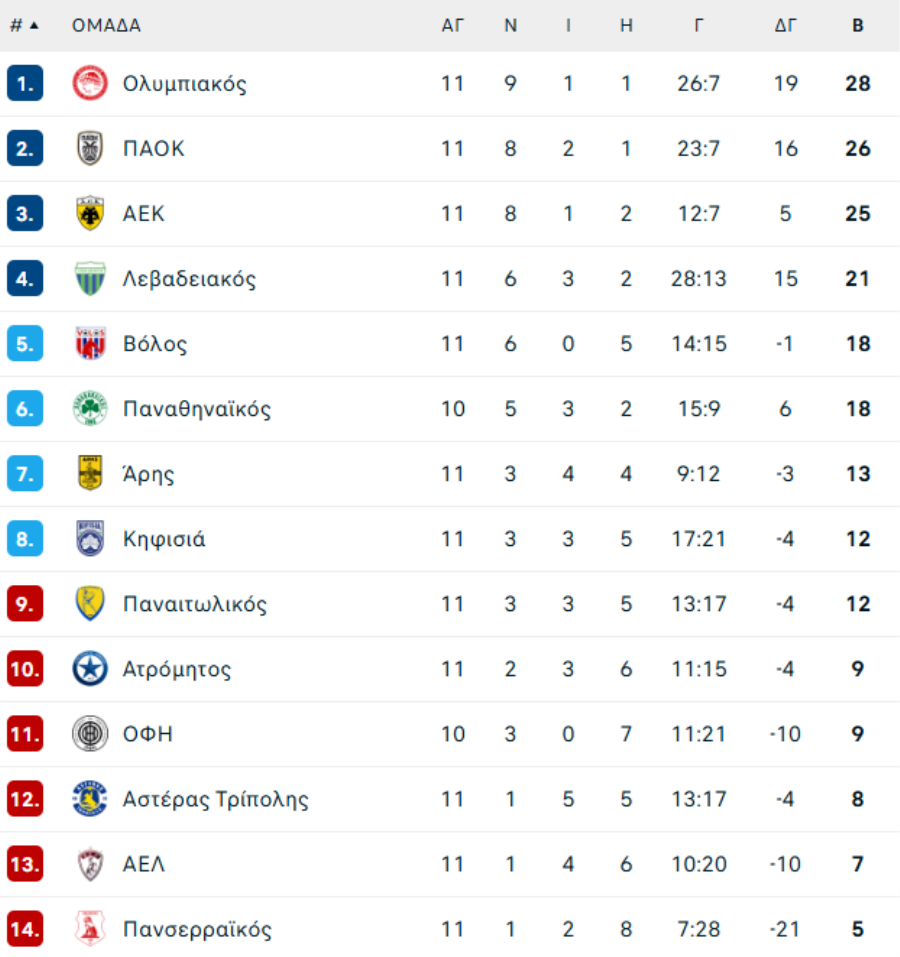Click the Παναιτωλικός team name
This screenshot has width=900, height=957.
[195, 604]
